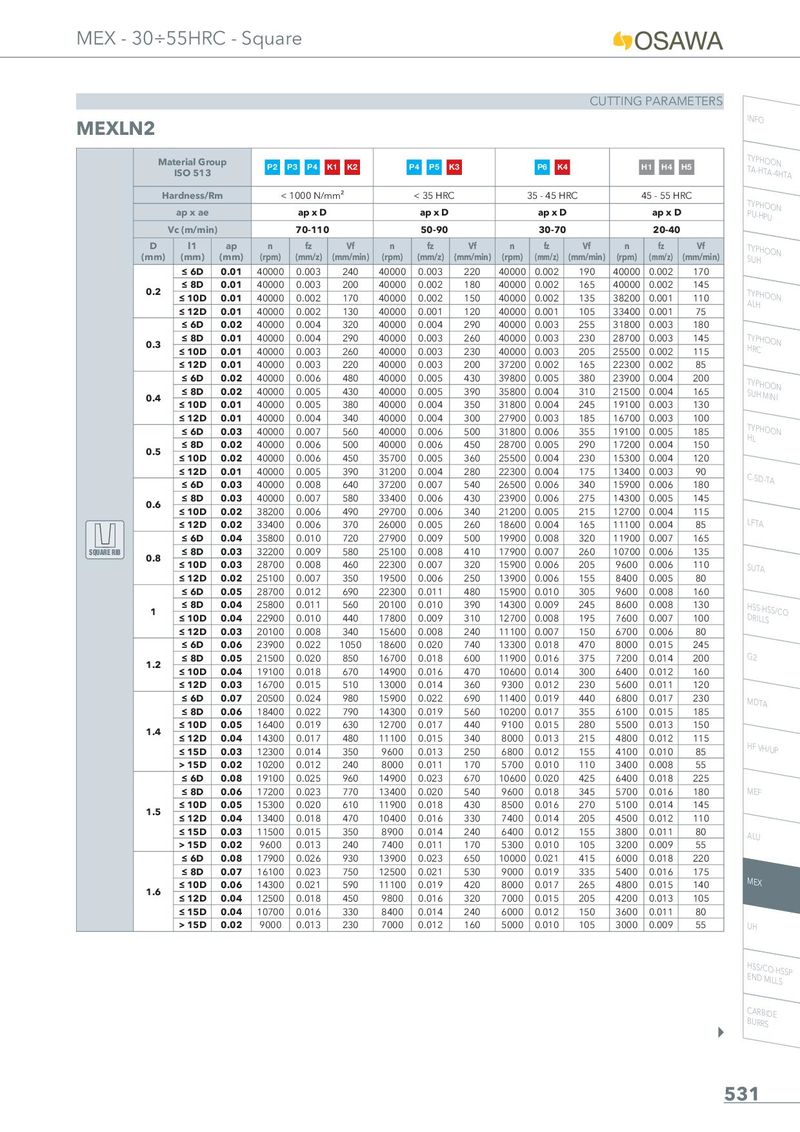Select the H4 material badge

click(666, 167)
